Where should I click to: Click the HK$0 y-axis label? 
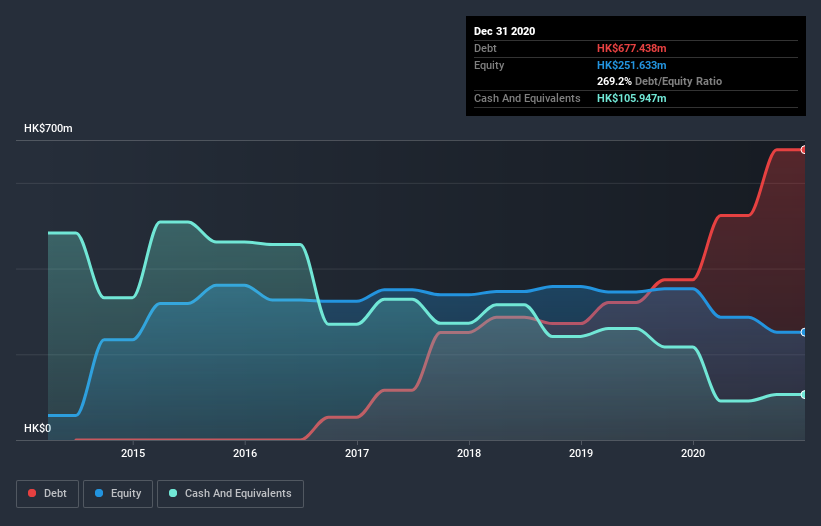(38, 428)
